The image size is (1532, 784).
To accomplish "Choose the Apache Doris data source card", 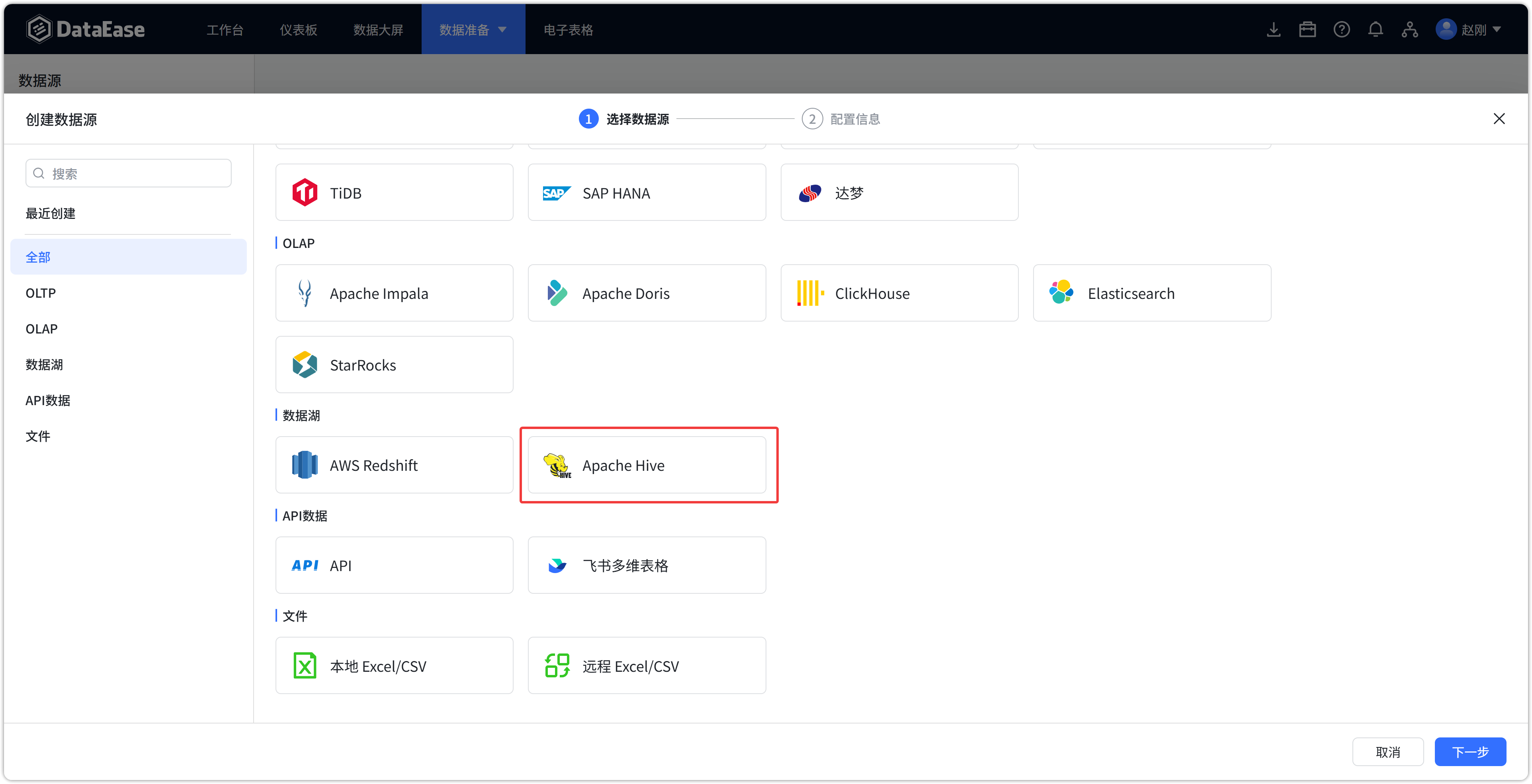I will (x=647, y=293).
